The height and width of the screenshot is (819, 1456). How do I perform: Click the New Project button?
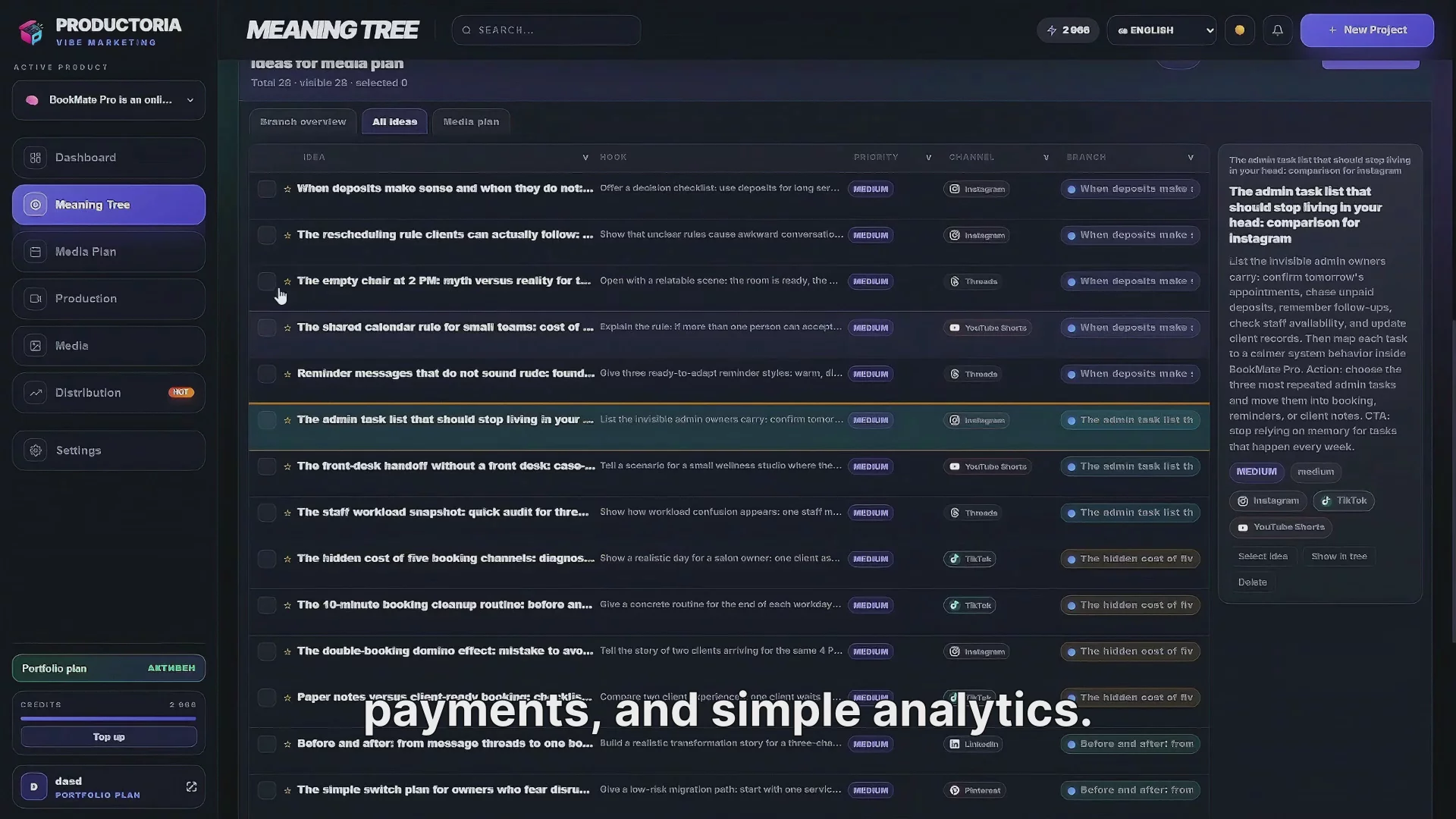(x=1367, y=30)
